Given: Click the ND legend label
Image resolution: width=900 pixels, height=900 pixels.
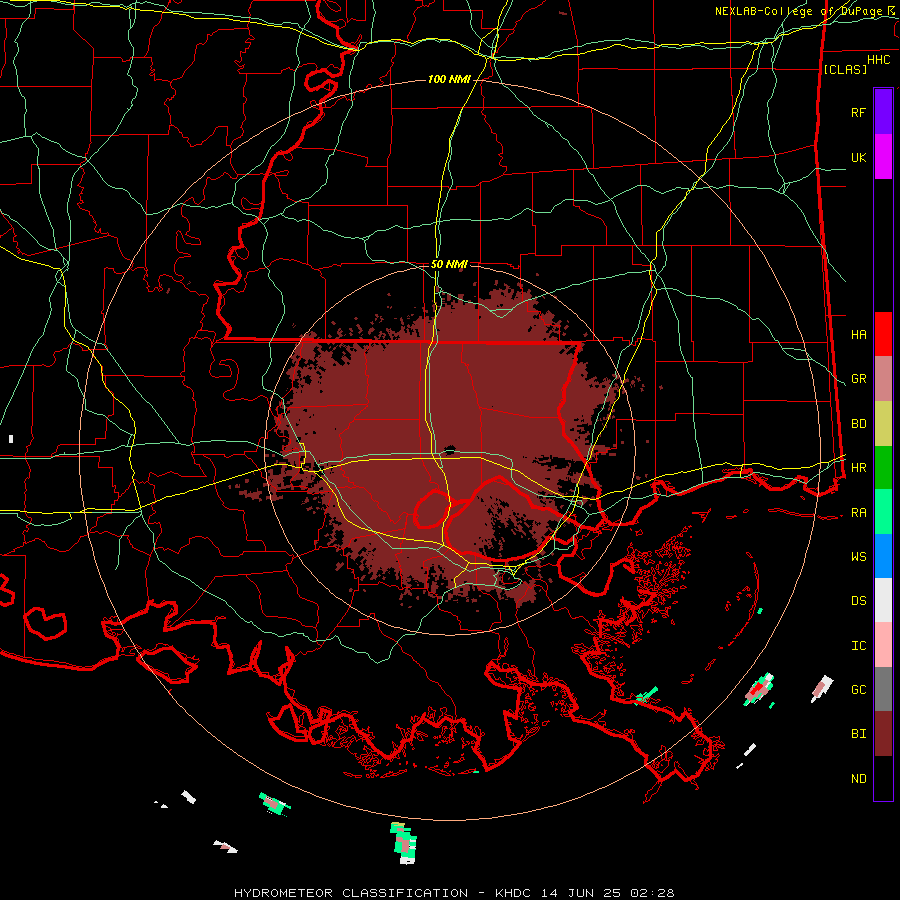Looking at the screenshot, I should (x=859, y=779).
